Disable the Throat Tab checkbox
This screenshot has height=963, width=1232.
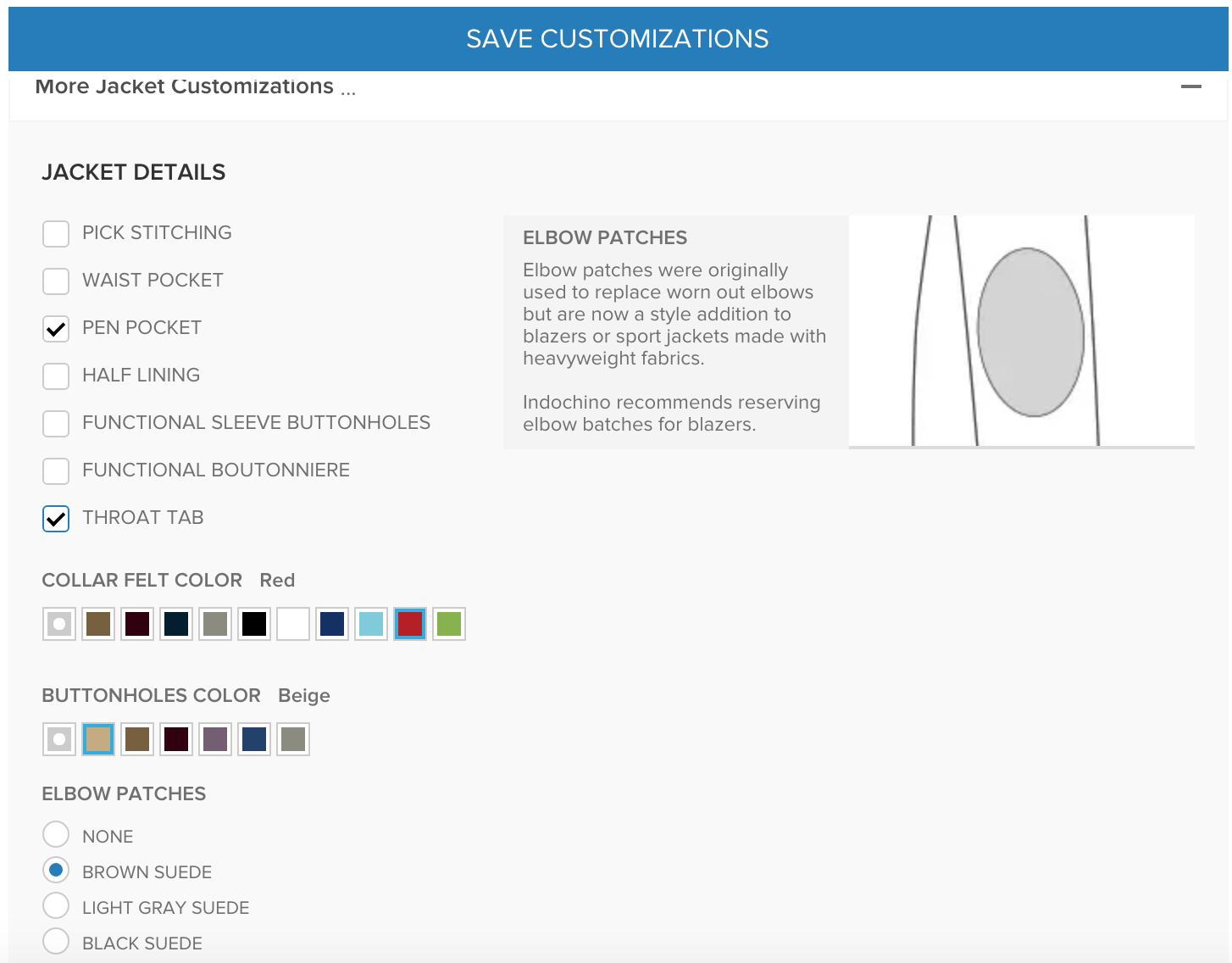[x=56, y=519]
